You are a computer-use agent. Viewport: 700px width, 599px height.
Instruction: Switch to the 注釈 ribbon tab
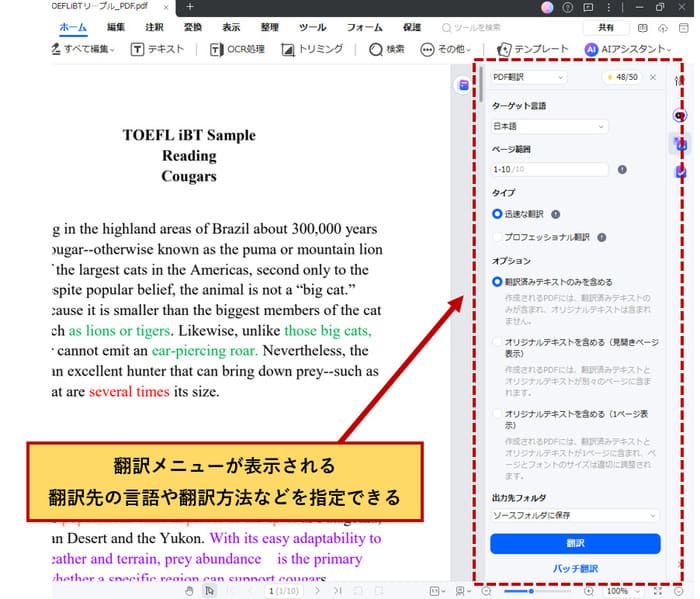point(154,27)
